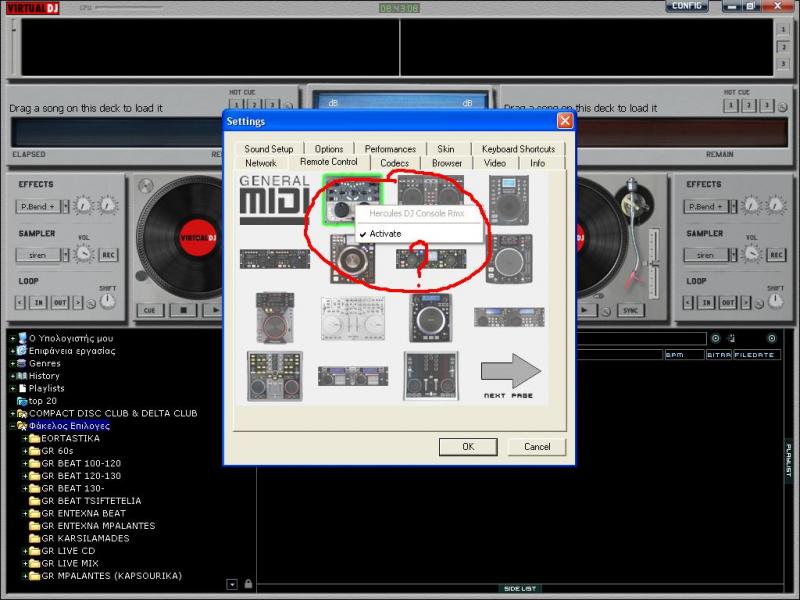Select waveform view button 3
Screen dimensions: 800x600
783,64
